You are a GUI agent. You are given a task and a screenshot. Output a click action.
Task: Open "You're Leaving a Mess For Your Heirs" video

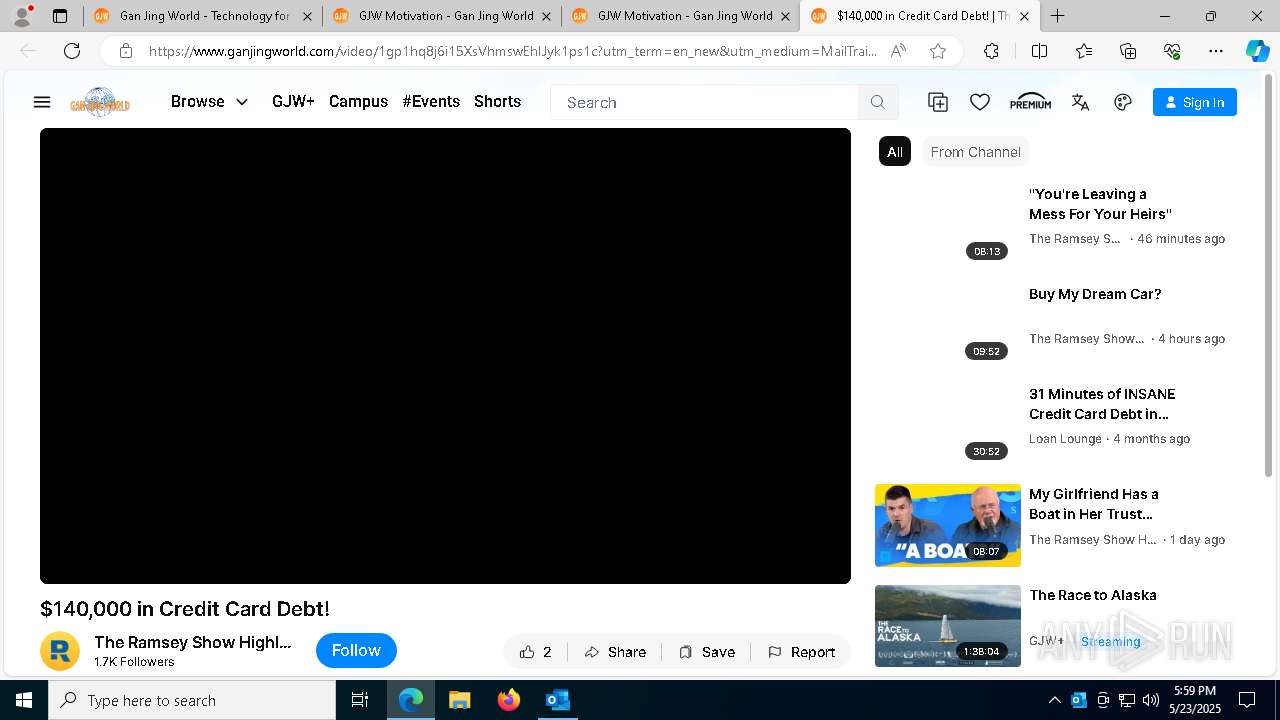(x=1100, y=204)
